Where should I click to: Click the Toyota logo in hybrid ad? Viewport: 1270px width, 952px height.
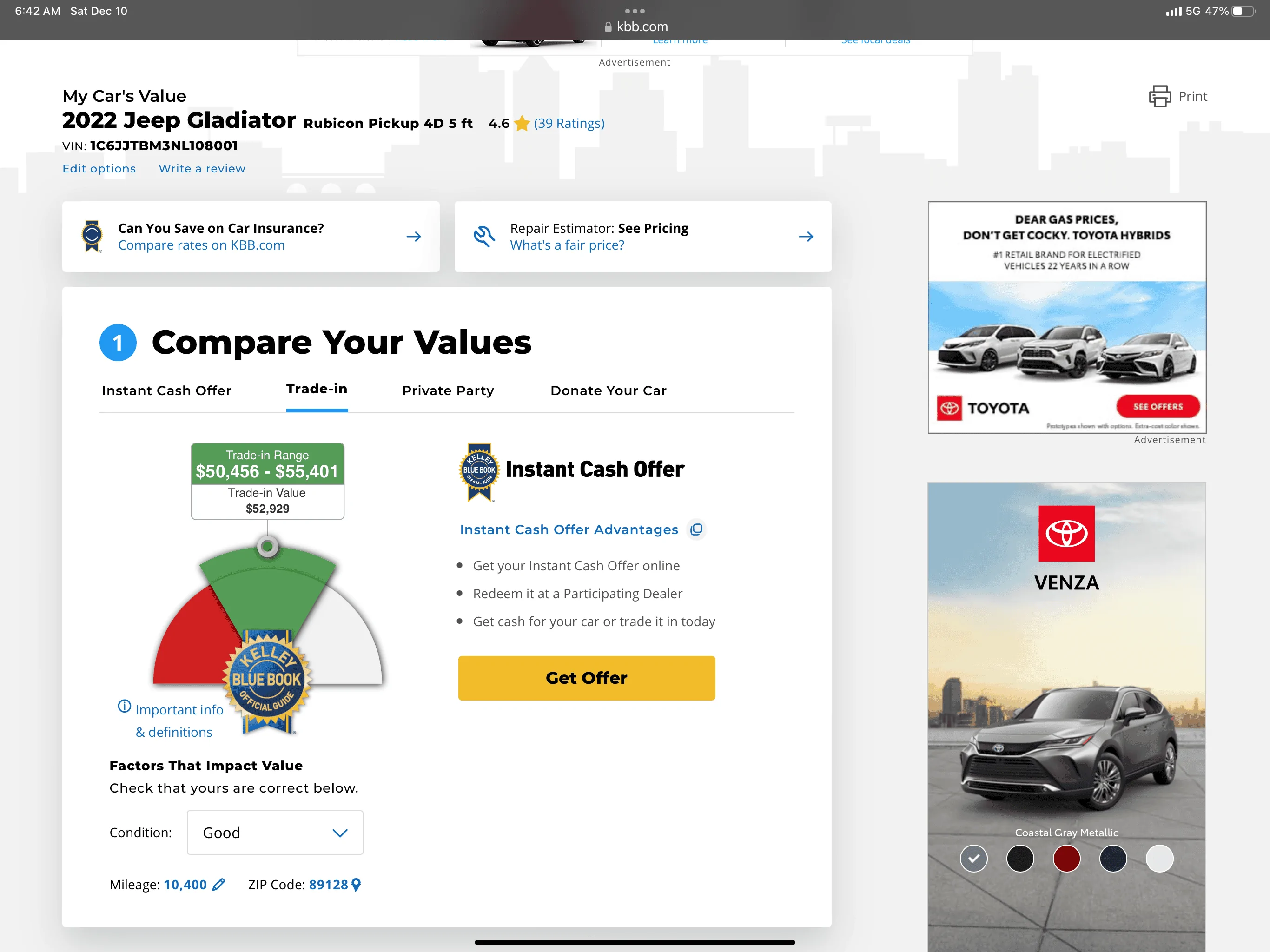949,408
